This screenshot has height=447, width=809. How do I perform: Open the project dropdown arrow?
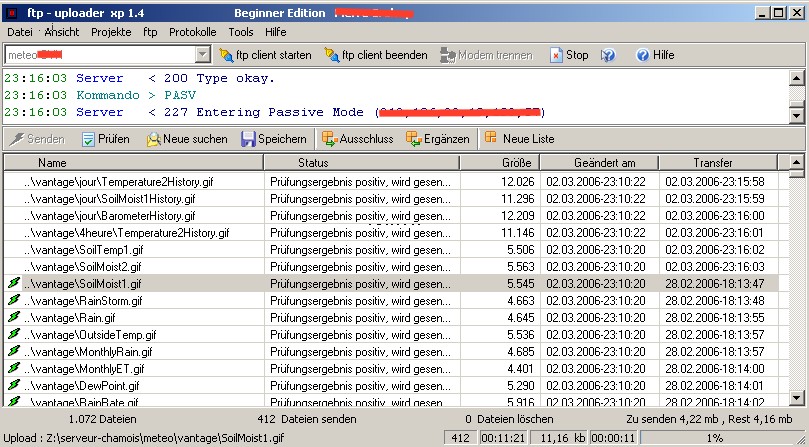click(x=203, y=54)
